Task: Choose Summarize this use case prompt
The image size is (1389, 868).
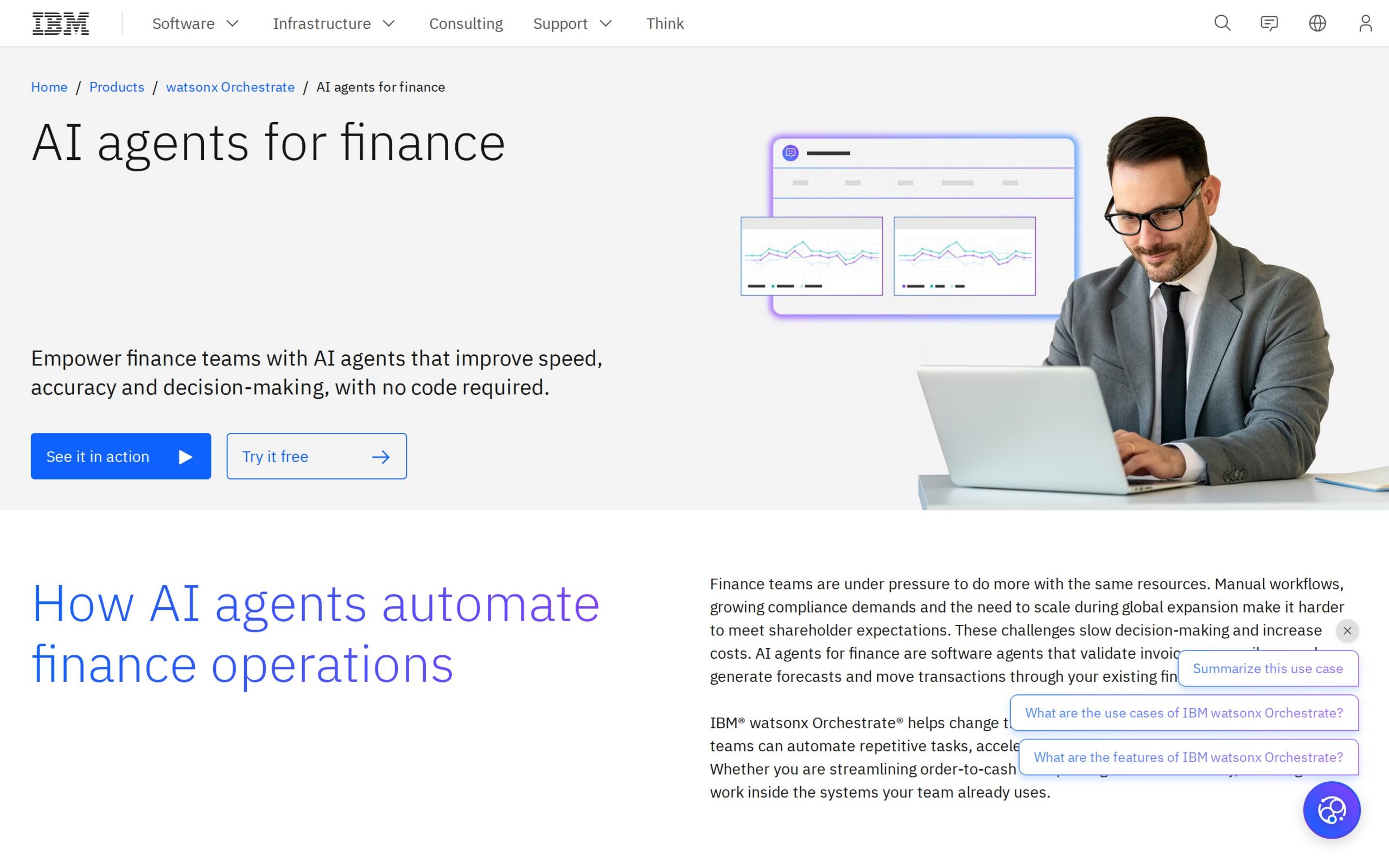Action: [x=1268, y=668]
